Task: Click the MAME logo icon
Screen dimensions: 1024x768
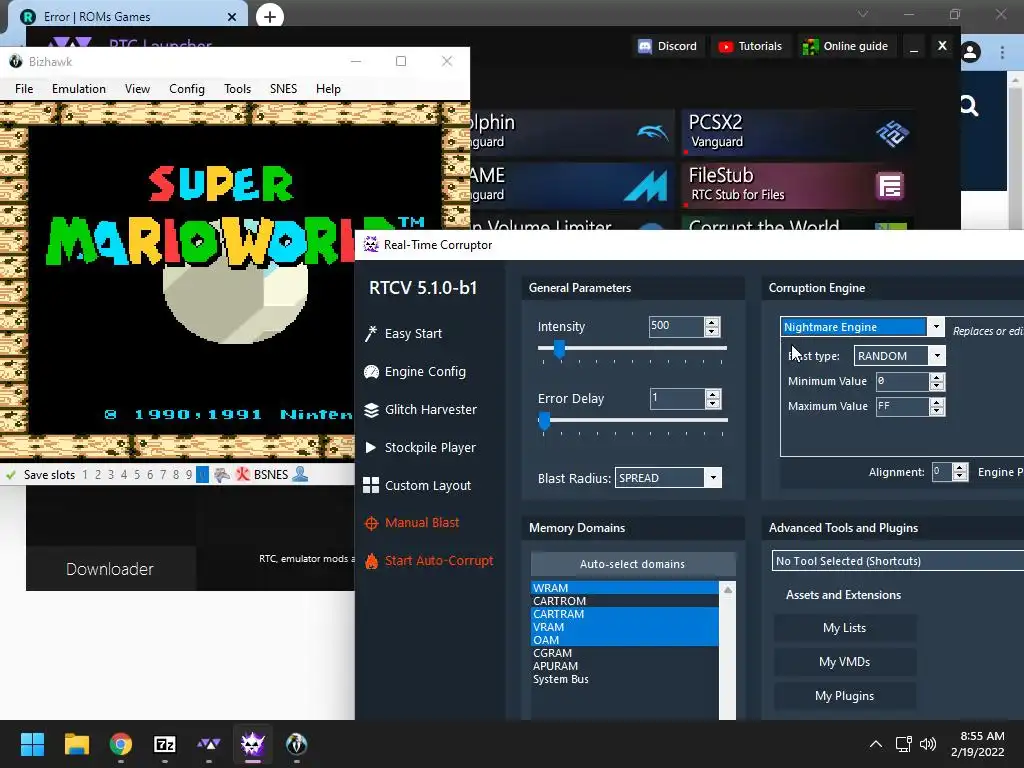Action: [645, 185]
